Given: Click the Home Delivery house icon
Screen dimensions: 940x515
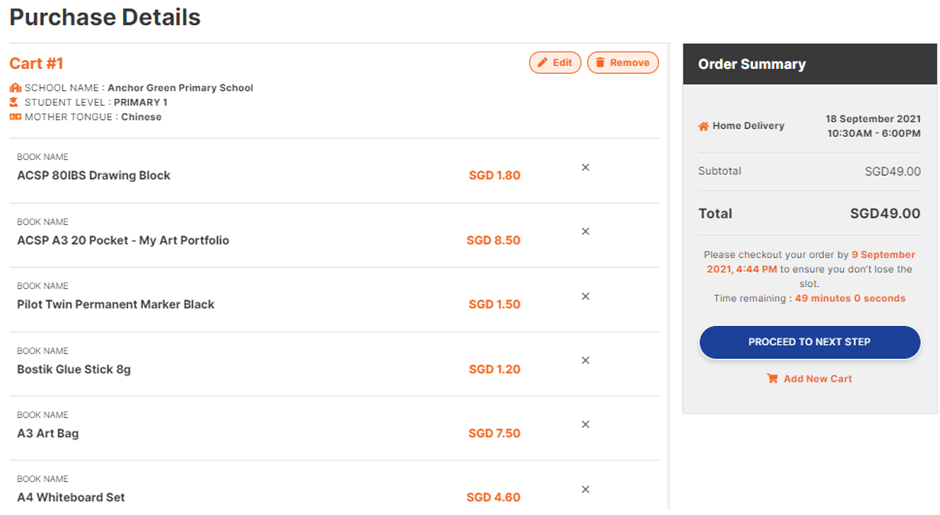Looking at the screenshot, I should point(703,126).
